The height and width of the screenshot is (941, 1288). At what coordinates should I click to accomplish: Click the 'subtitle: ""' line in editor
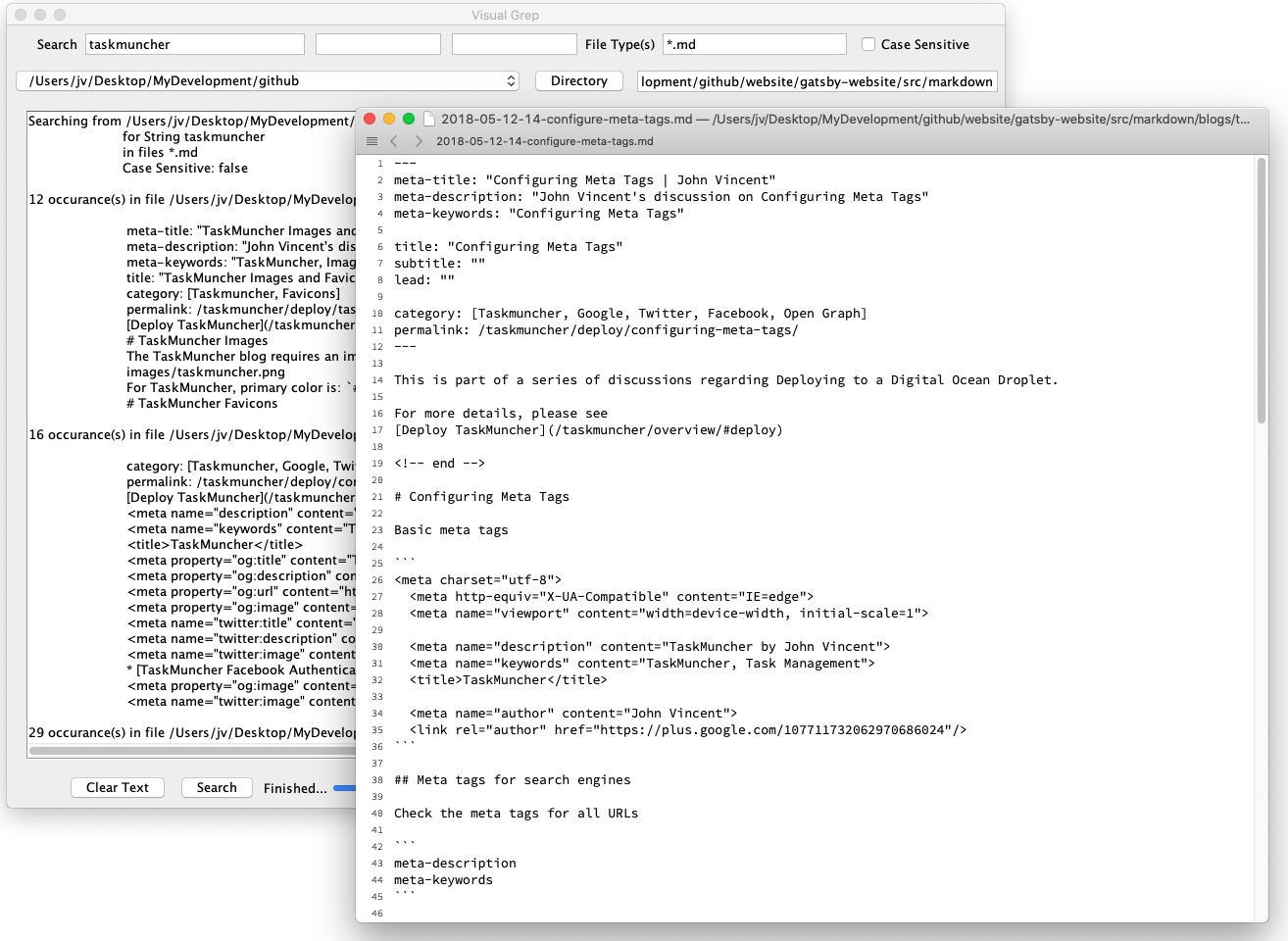pos(439,264)
